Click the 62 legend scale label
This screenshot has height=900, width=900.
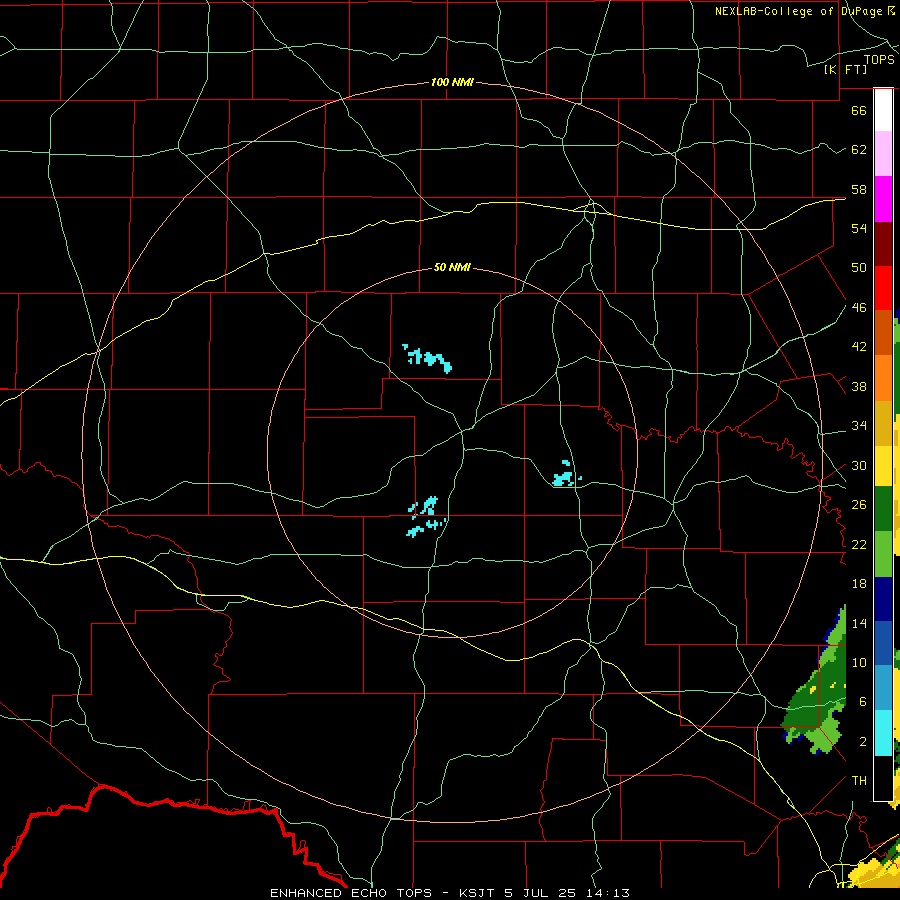[859, 150]
